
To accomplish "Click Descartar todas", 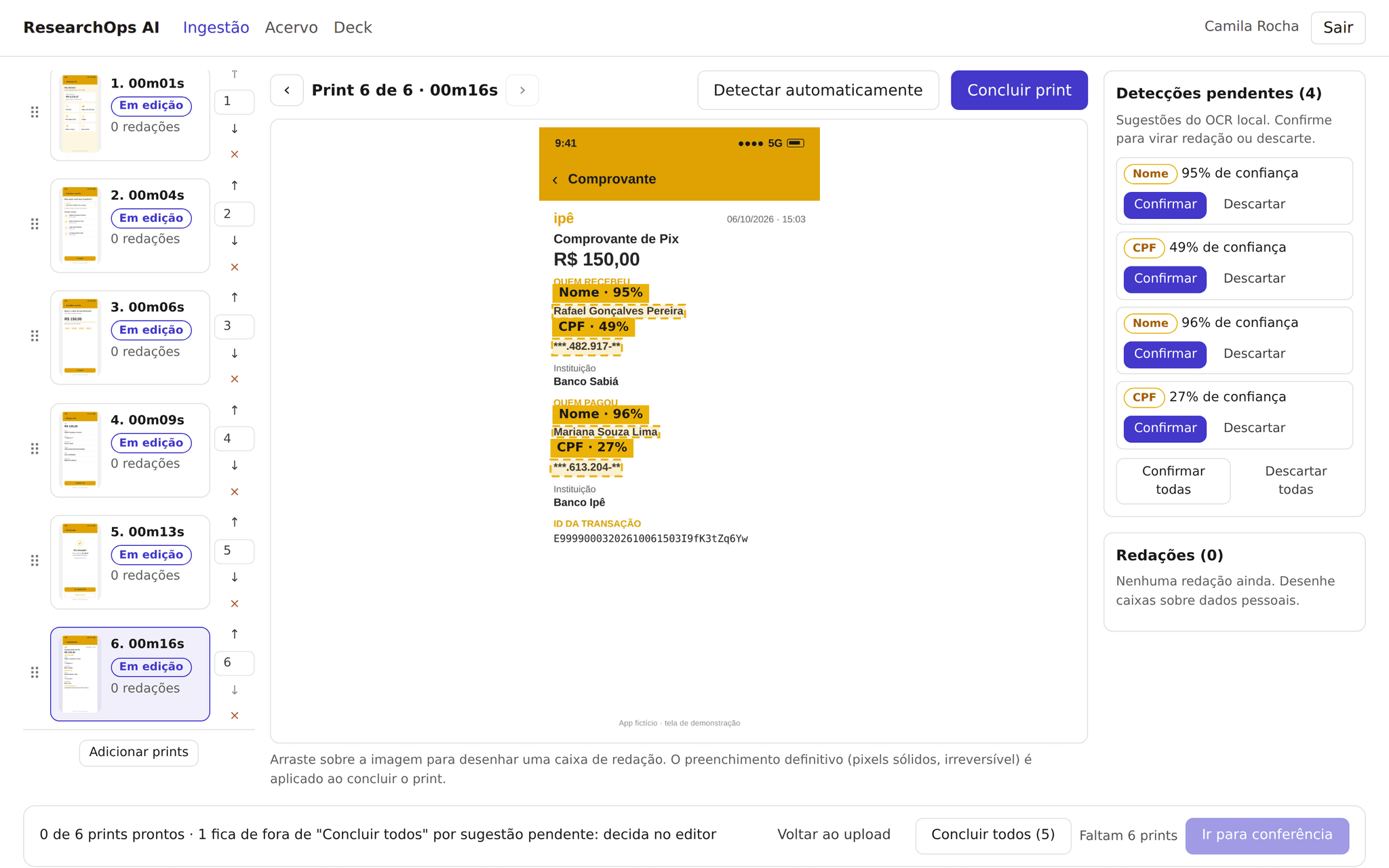I will [x=1295, y=481].
